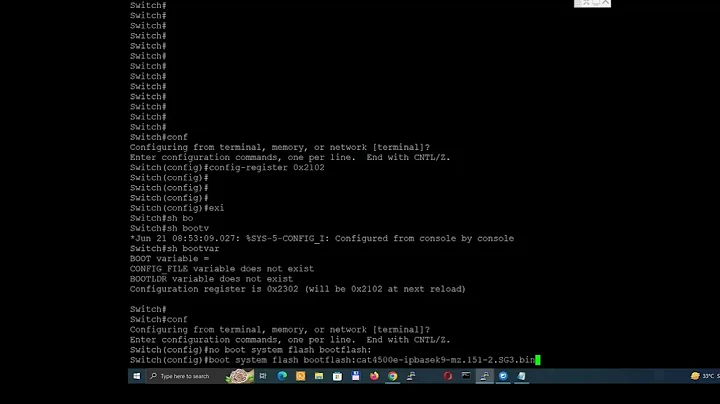Screen dimensions: 720x404
Task: Open the floppy-disk app in the taskbar
Action: 355,376
